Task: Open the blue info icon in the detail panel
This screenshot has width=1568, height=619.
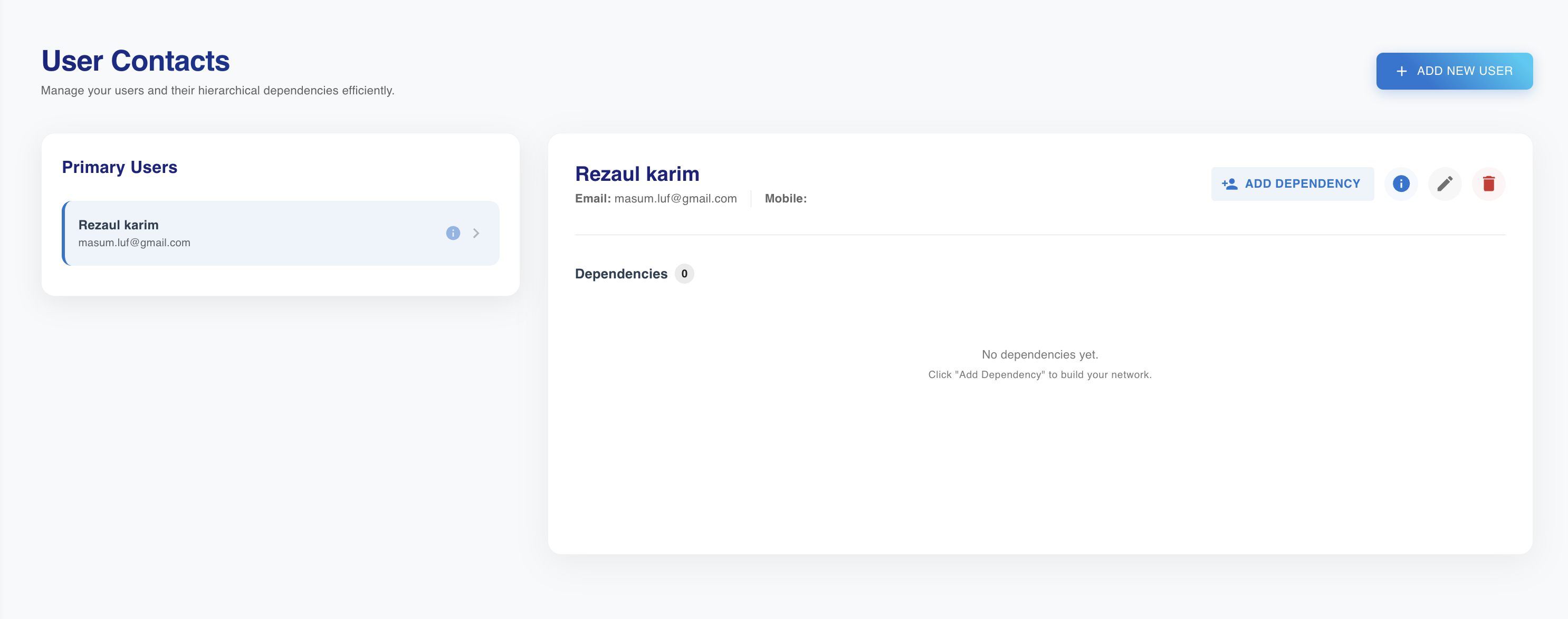Action: [x=1401, y=183]
